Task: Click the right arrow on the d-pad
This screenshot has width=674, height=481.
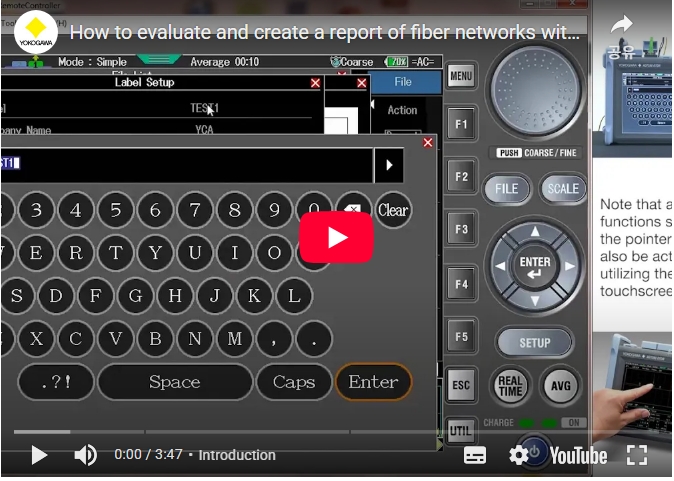Action: pyautogui.click(x=570, y=267)
